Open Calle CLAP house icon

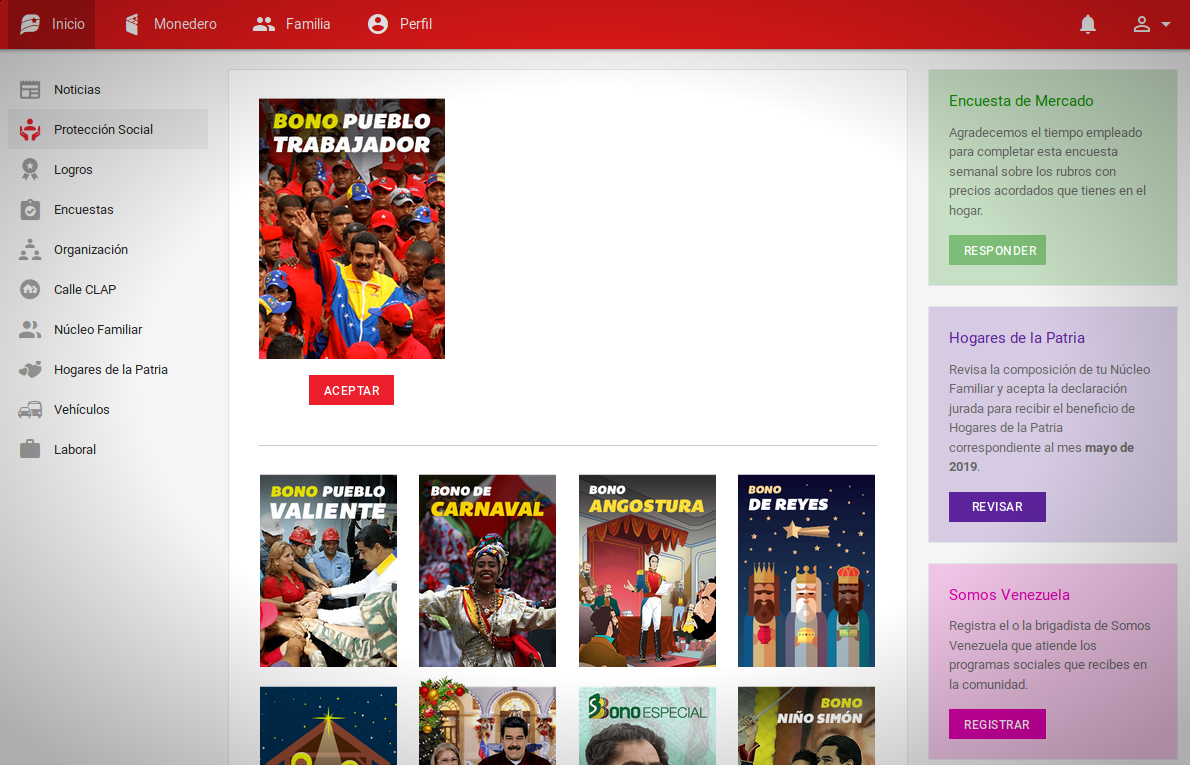30,290
